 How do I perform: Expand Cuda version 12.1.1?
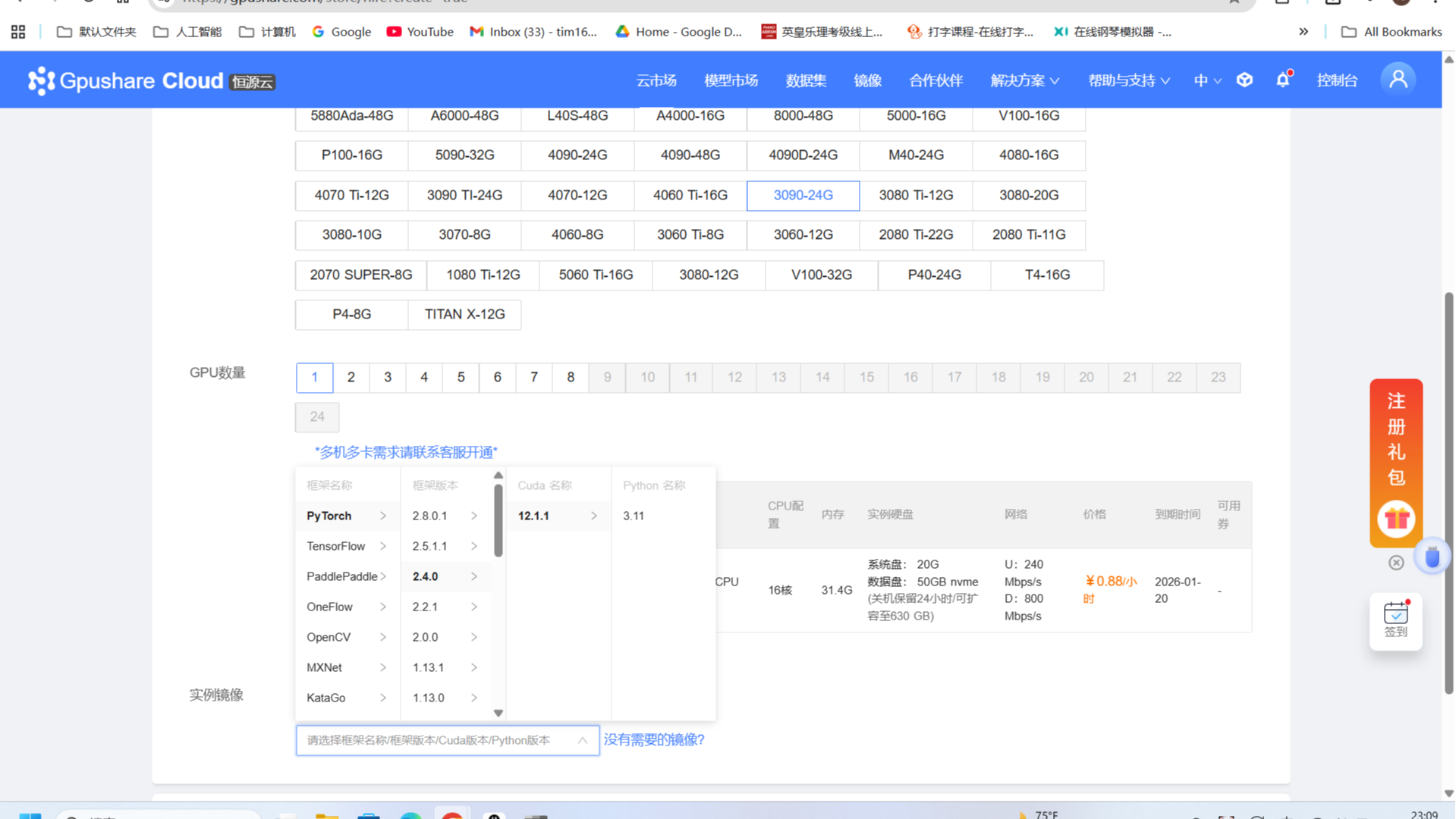558,516
